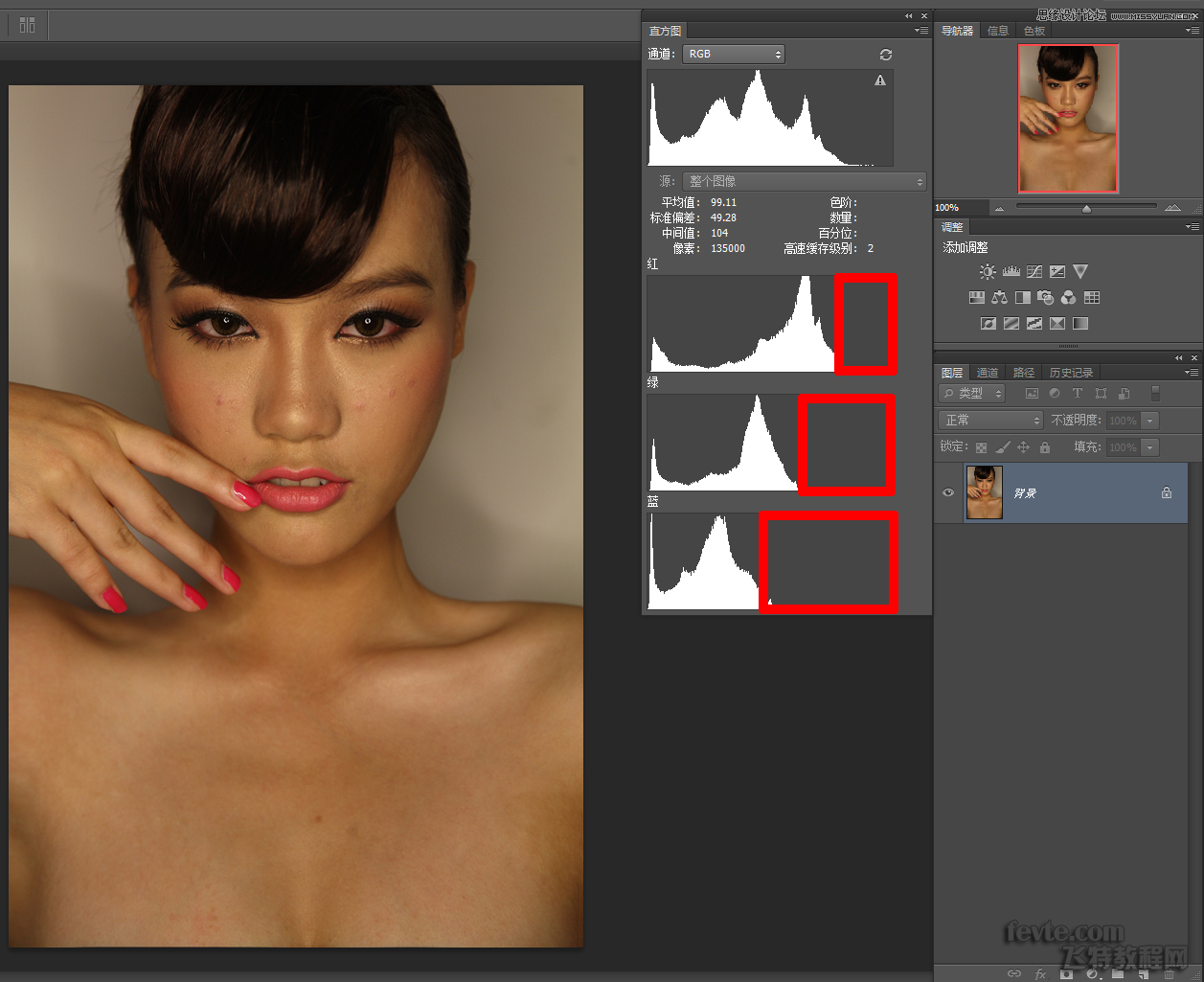
Task: Add a Black & White adjustment layer
Action: click(1022, 297)
